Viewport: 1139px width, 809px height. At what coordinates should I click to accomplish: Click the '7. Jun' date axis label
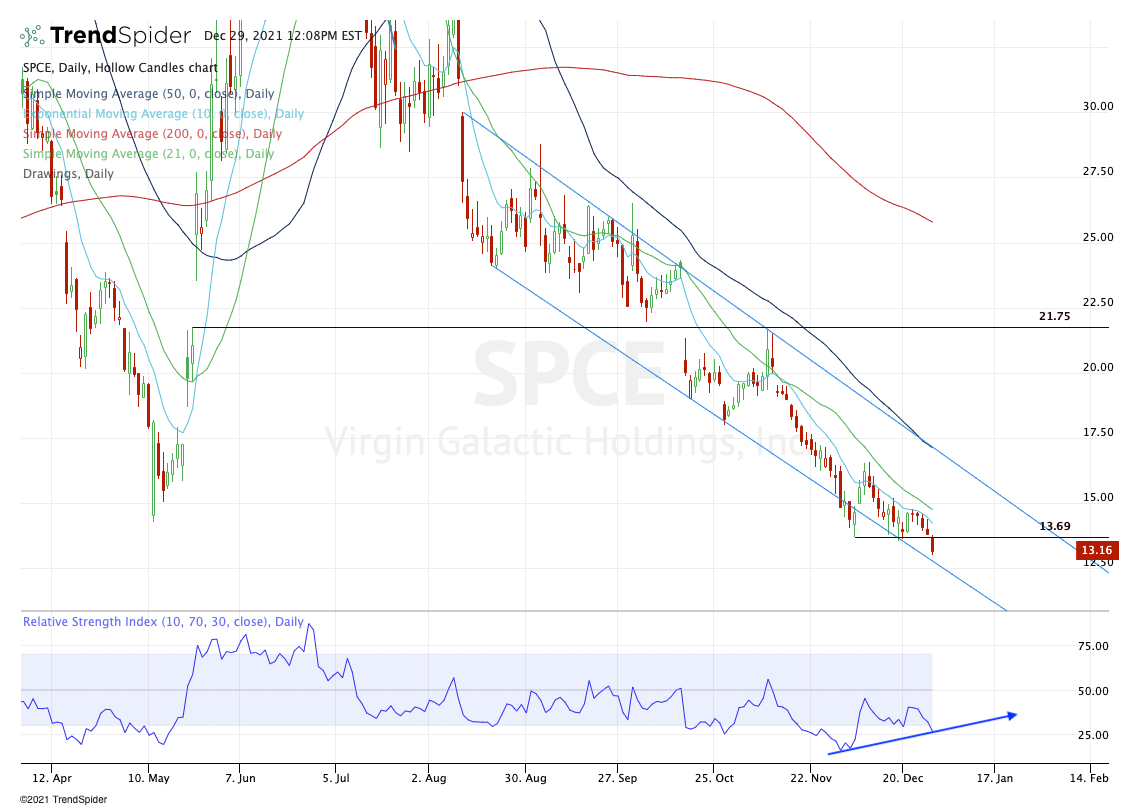pyautogui.click(x=240, y=778)
